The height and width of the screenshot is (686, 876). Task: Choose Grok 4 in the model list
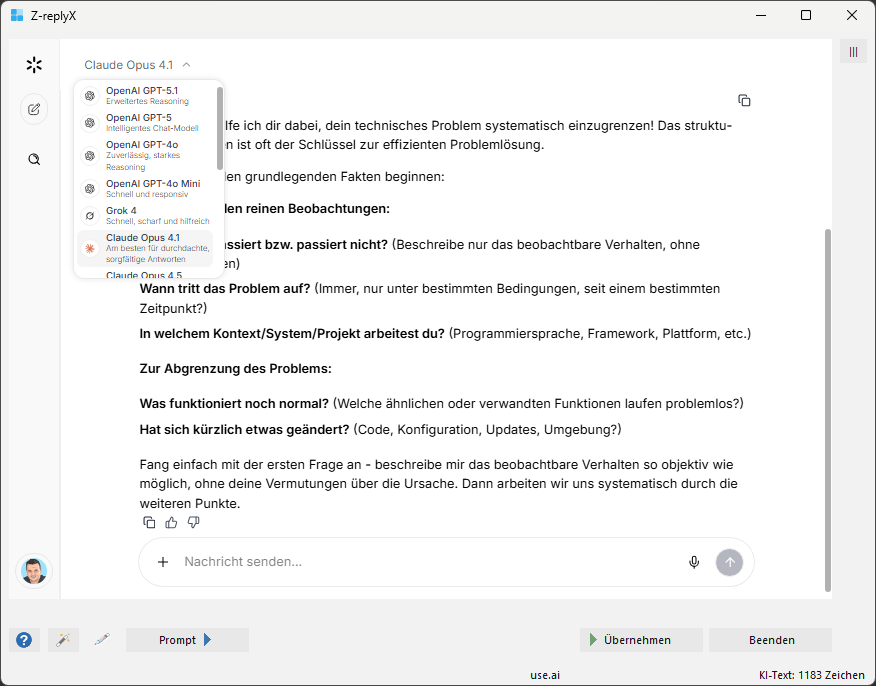click(x=145, y=215)
